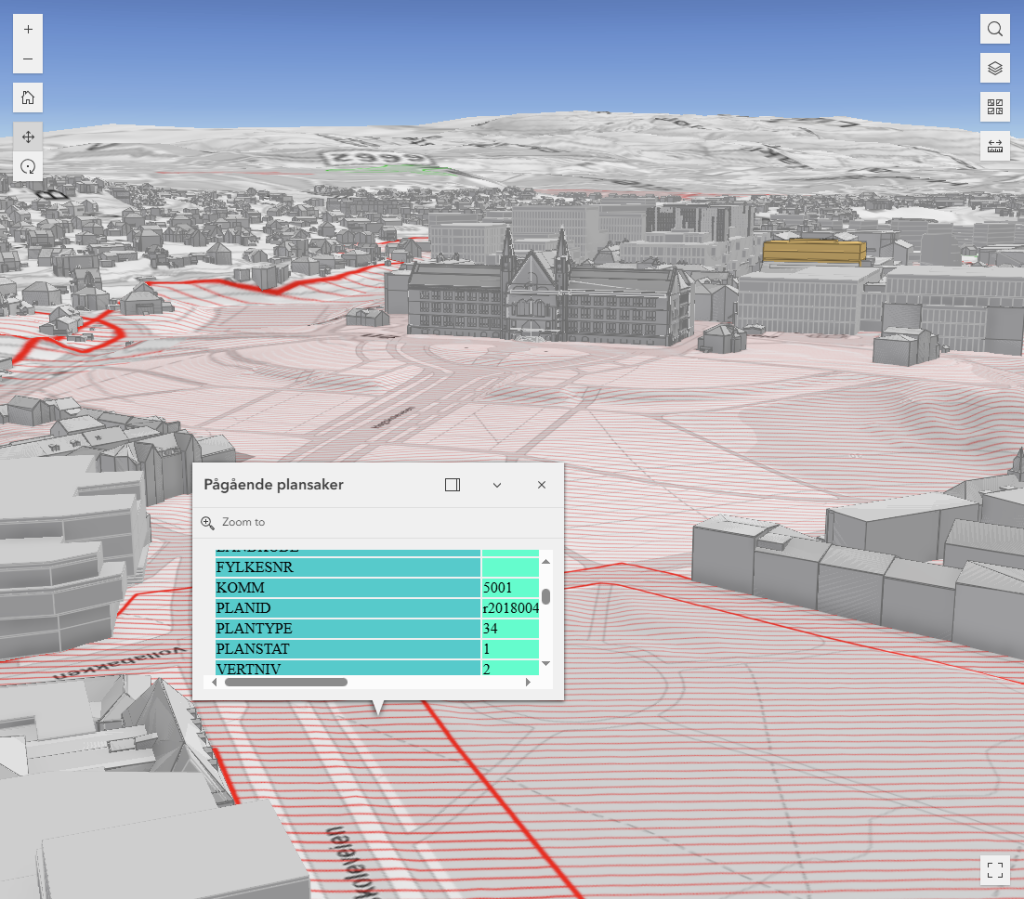
Task: Select the KOMM attribute label
Action: (240, 588)
